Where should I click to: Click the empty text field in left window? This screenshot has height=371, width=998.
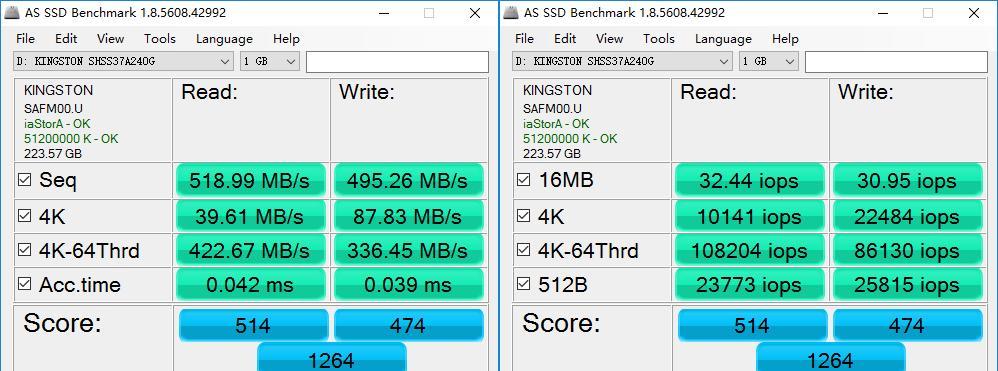(x=397, y=62)
